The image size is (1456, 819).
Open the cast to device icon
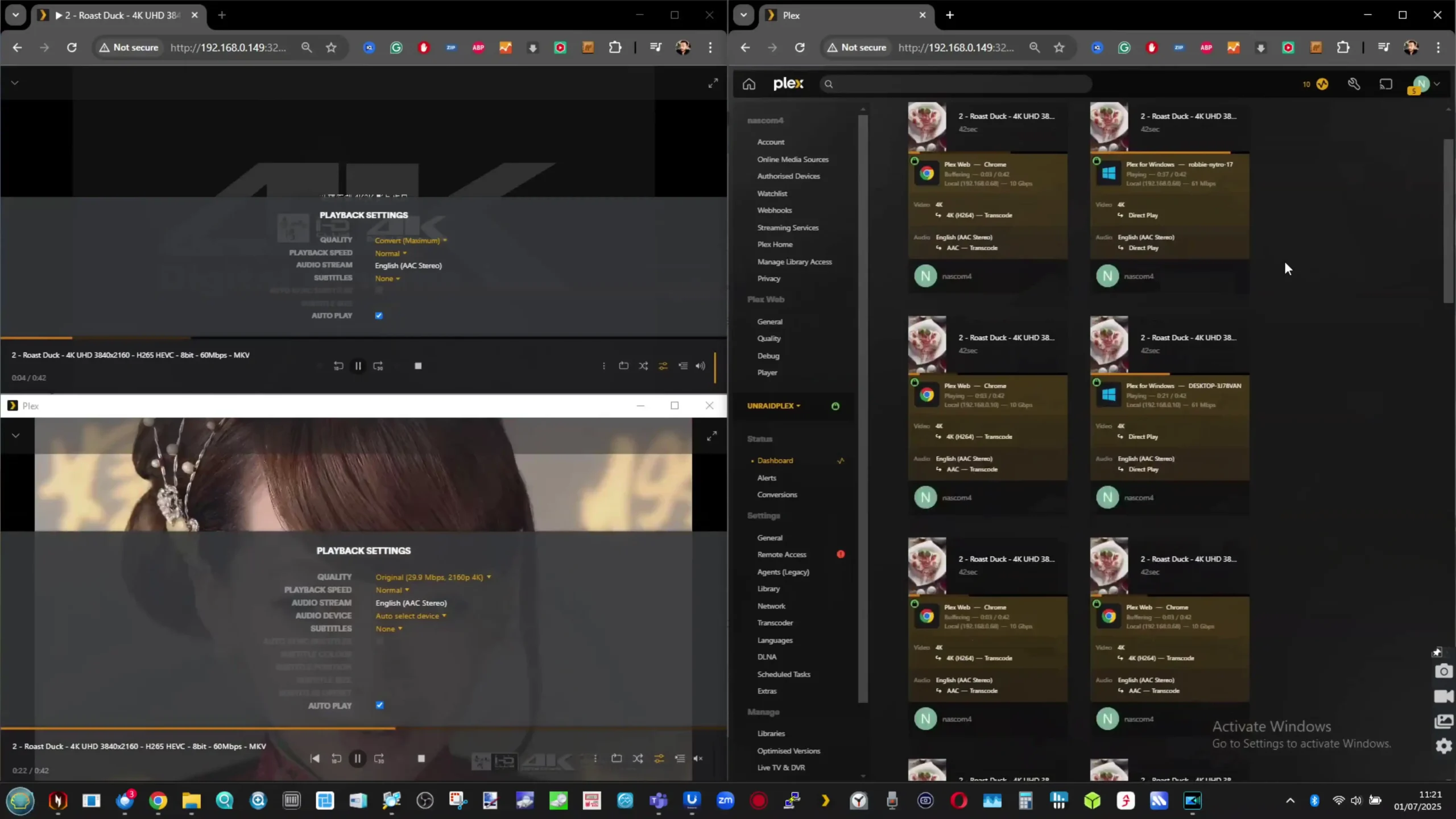click(x=1385, y=84)
